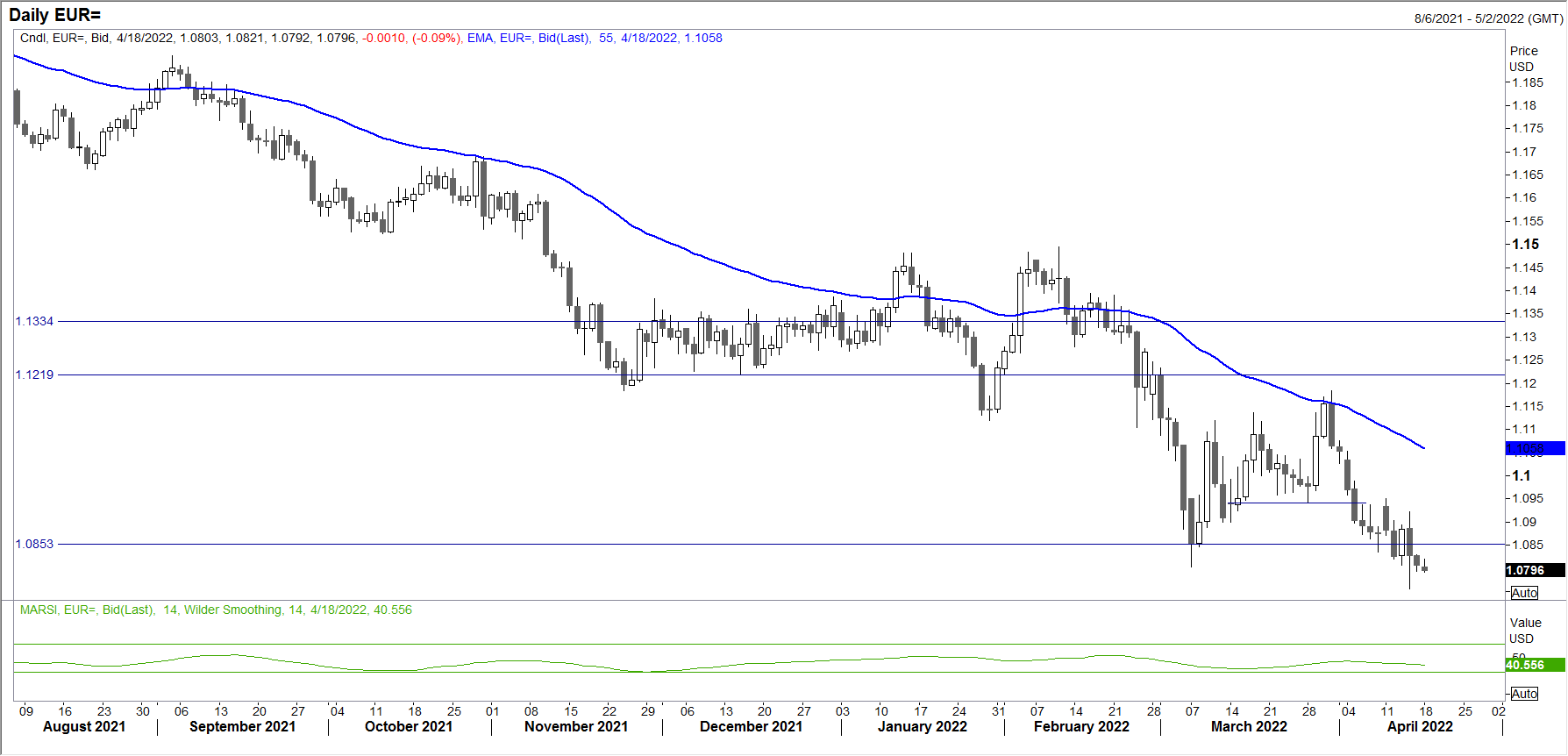Click the December 2021 month label
1568x756 pixels.
751,726
